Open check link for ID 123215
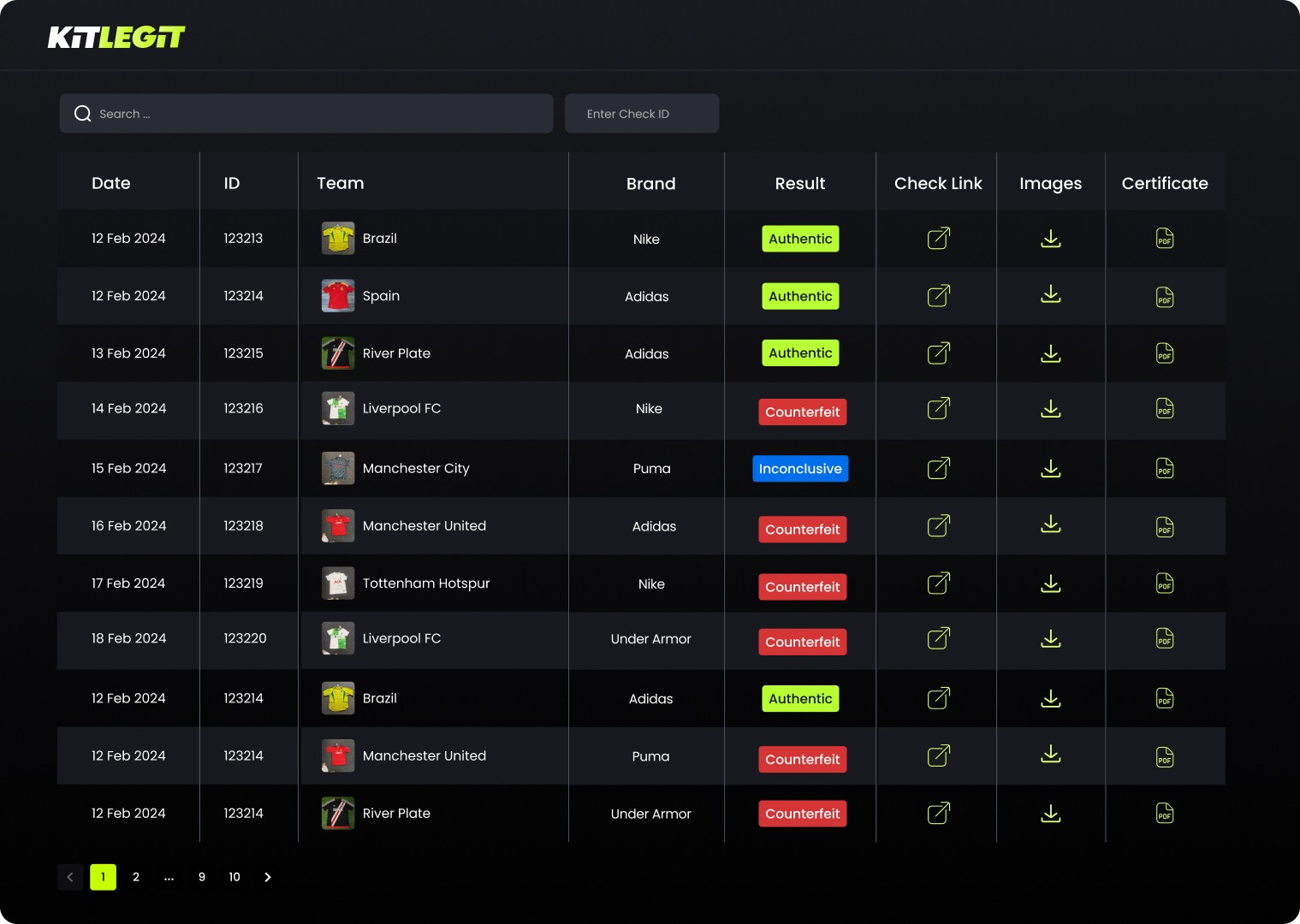Viewport: 1300px width, 924px height. 939,352
